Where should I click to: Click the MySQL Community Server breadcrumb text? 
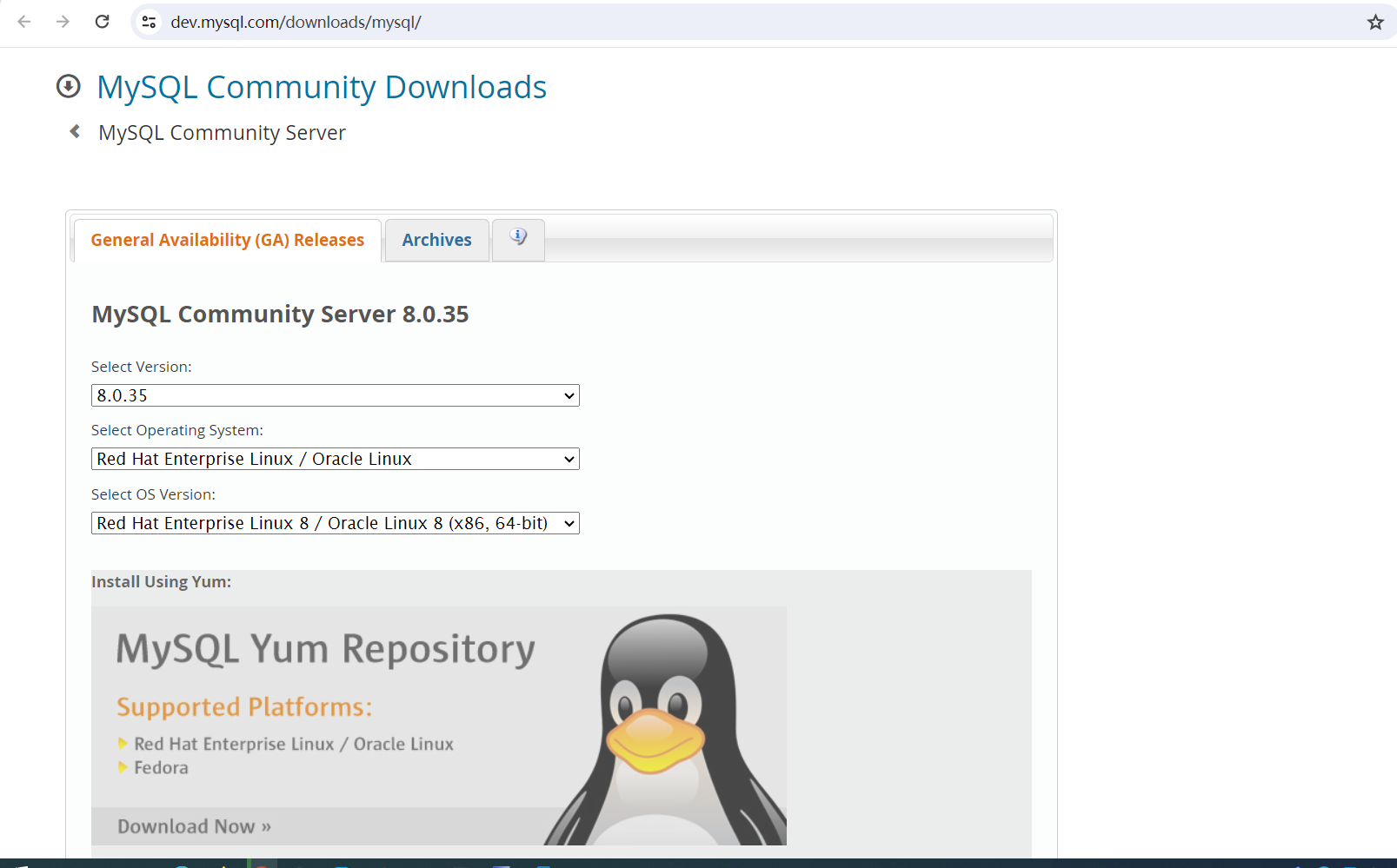(222, 133)
